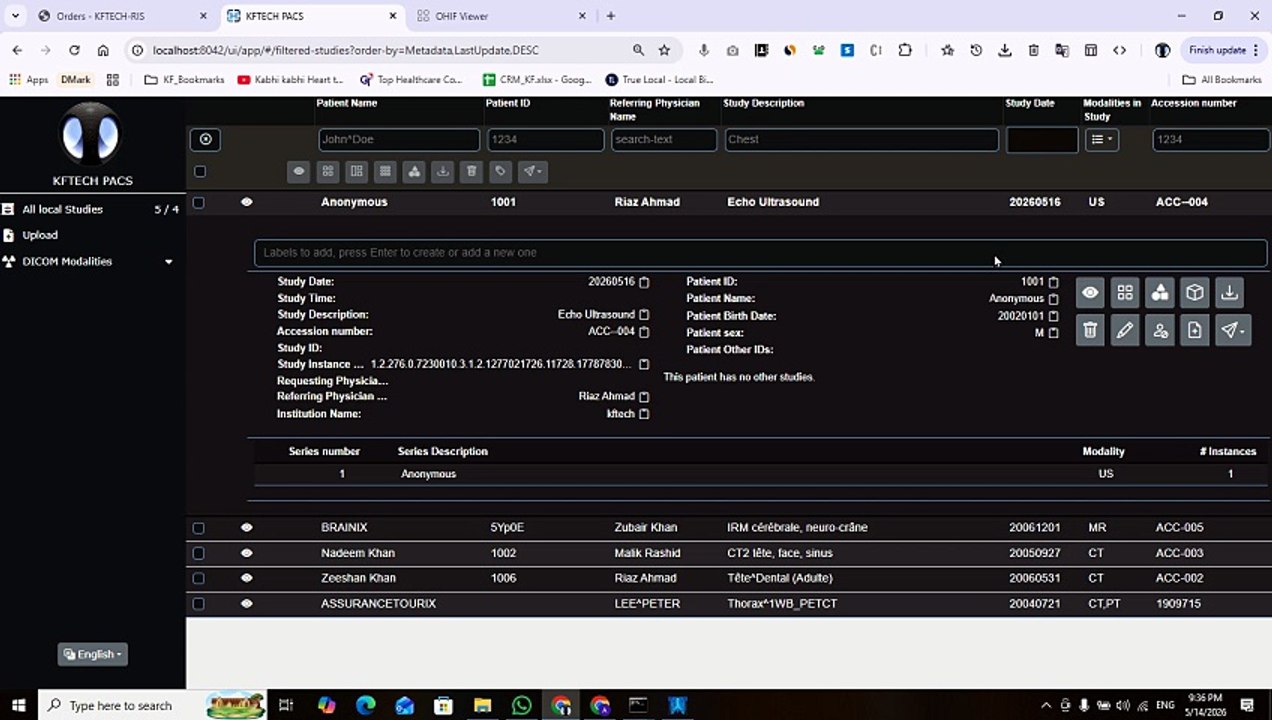Copy the Accession number ACC--004
This screenshot has width=1272, height=720.
pos(644,332)
